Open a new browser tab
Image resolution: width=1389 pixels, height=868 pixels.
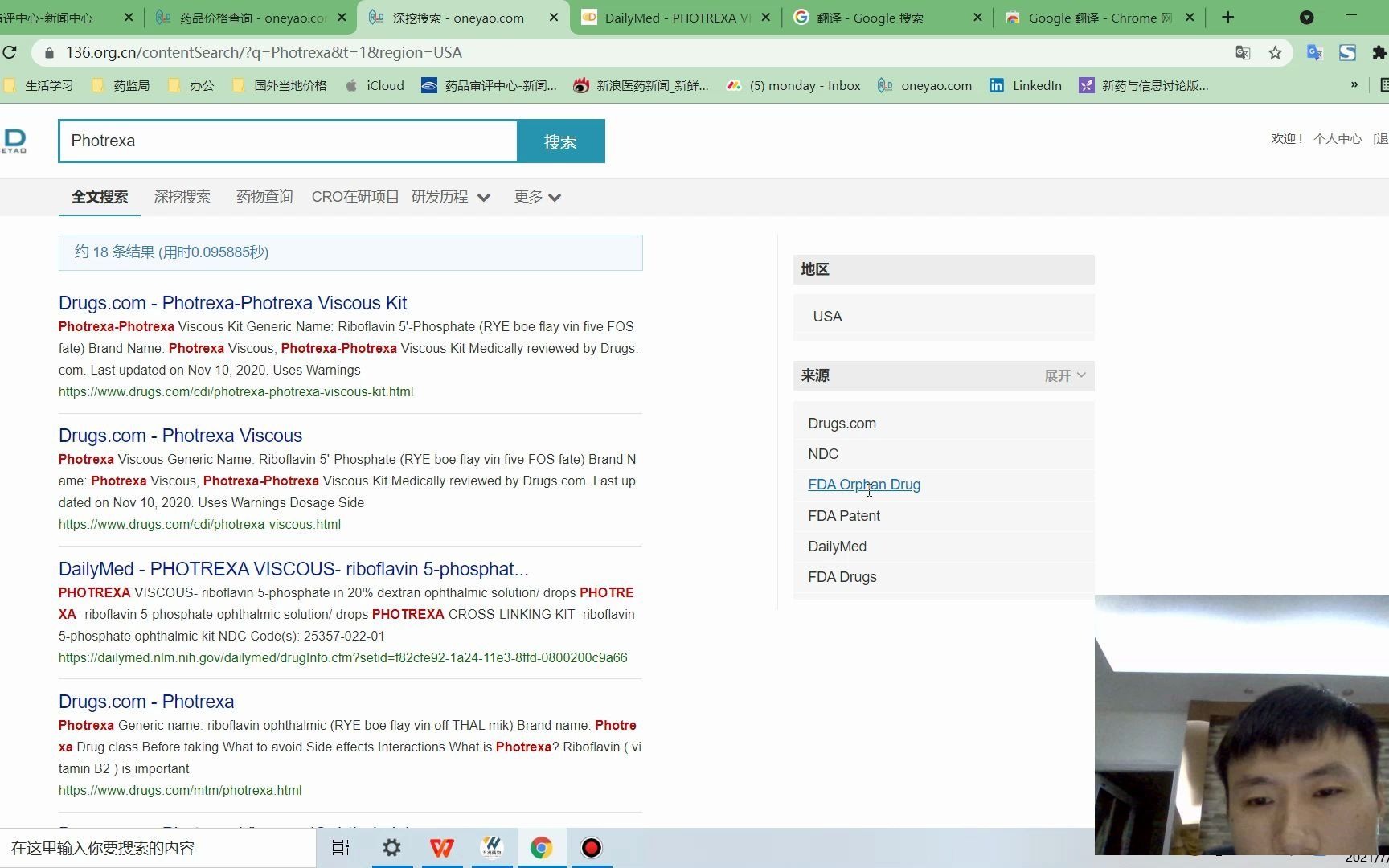click(x=1227, y=17)
